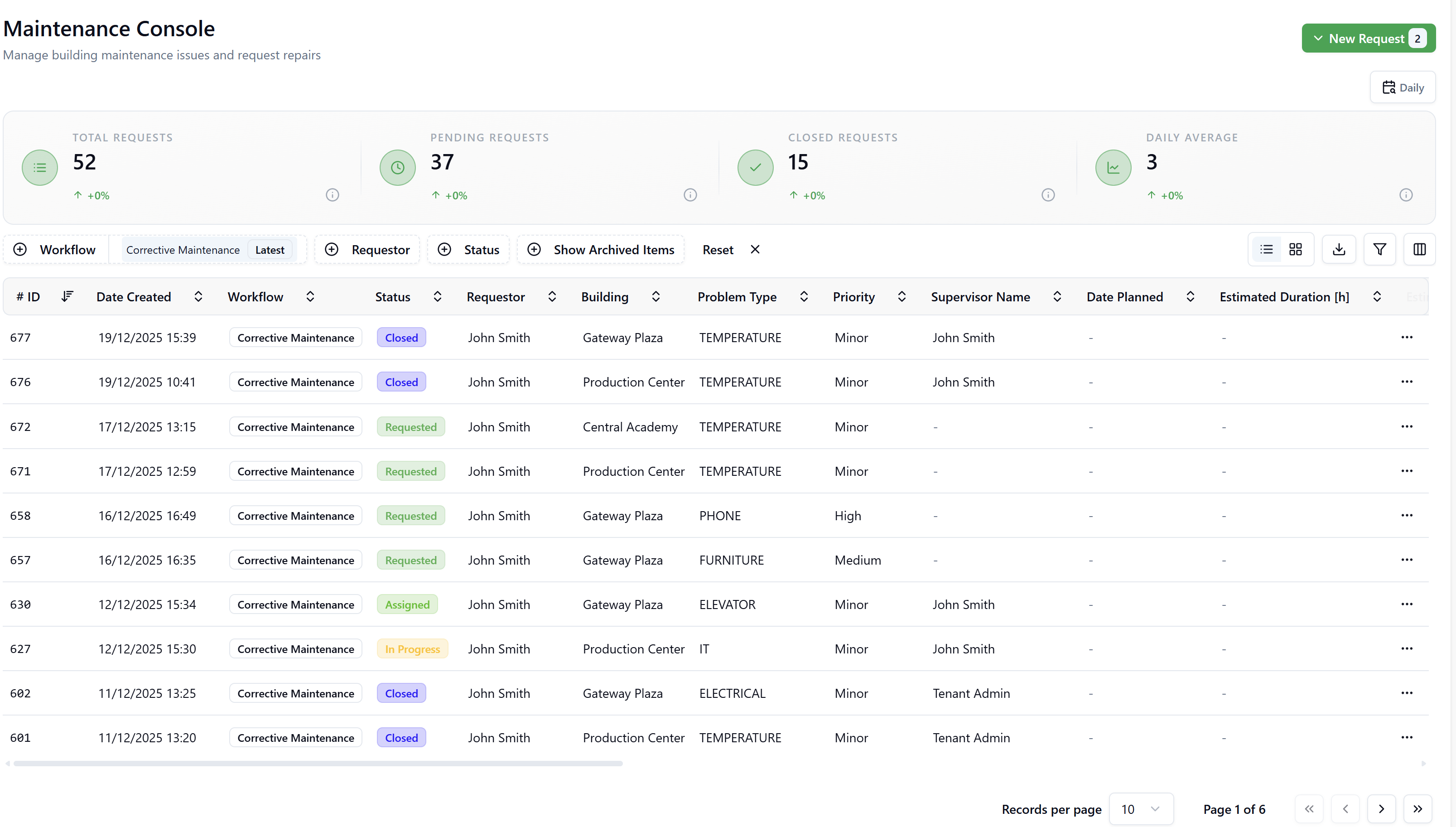Go to the previous page

tap(1345, 809)
